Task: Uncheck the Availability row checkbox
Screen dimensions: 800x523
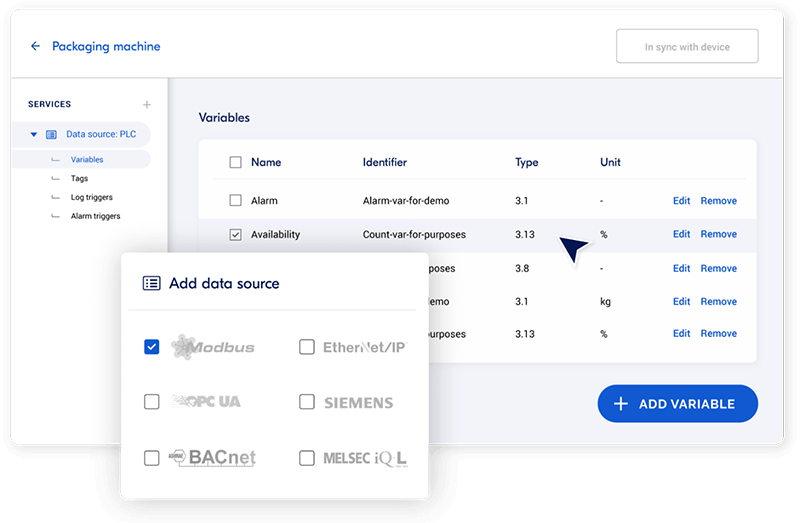Action: point(235,235)
